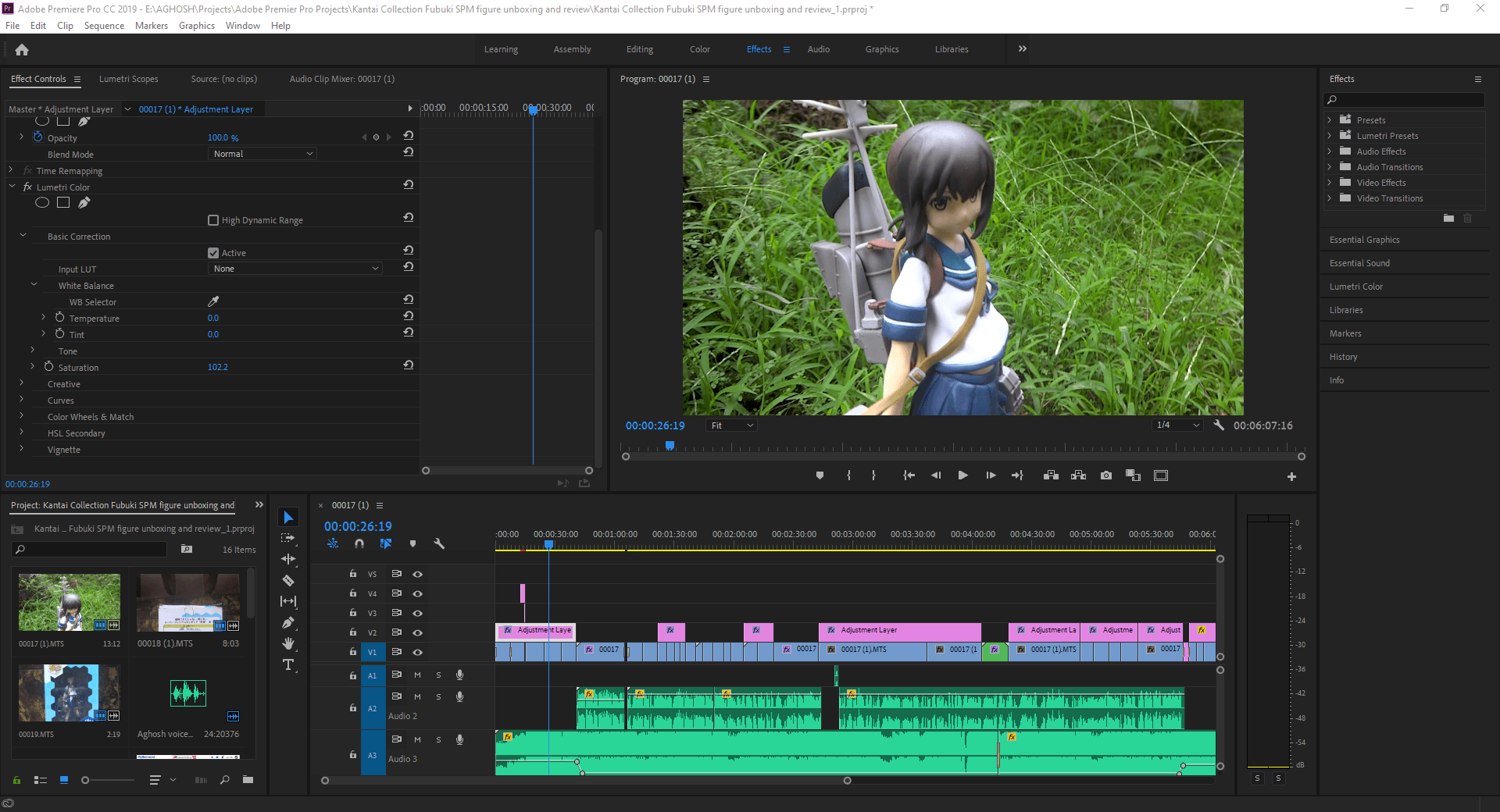Open the Sequence menu

104,25
